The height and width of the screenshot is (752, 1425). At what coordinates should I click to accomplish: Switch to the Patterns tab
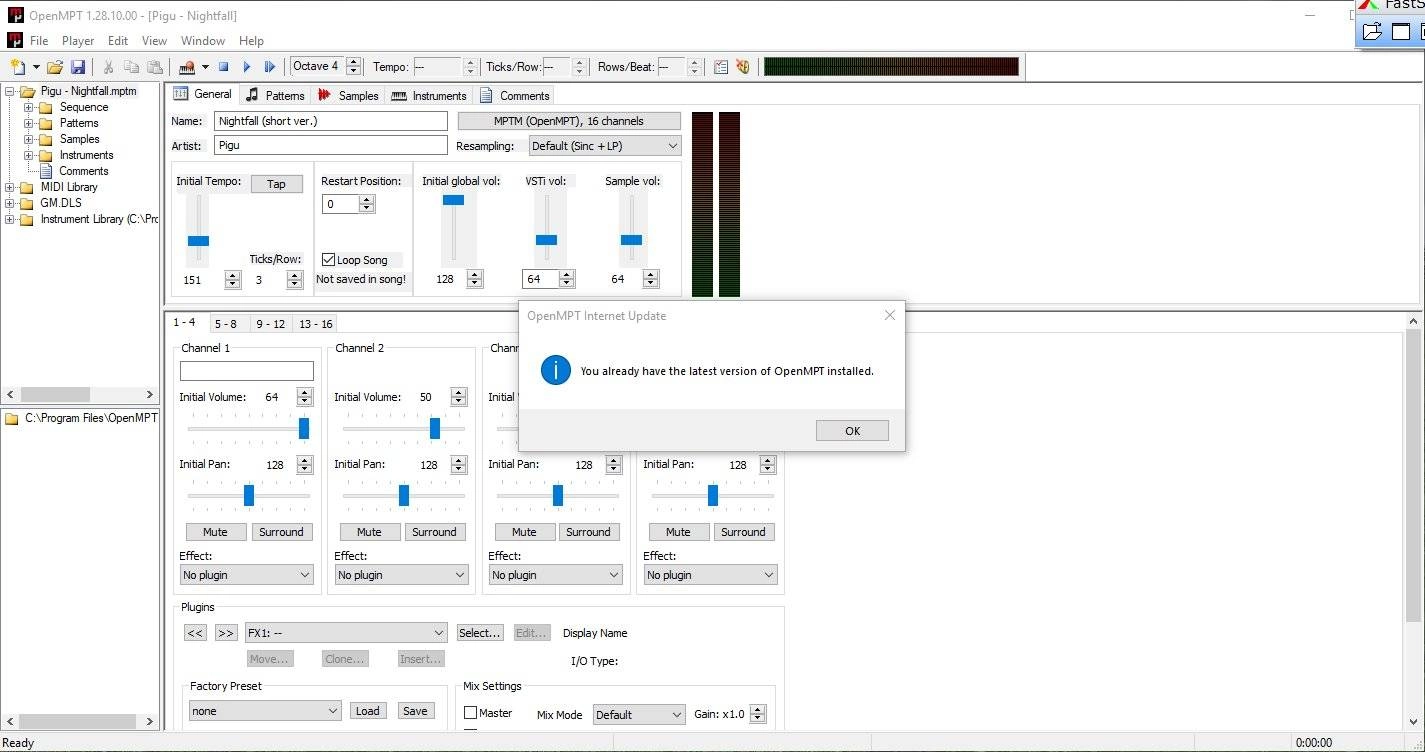click(275, 95)
